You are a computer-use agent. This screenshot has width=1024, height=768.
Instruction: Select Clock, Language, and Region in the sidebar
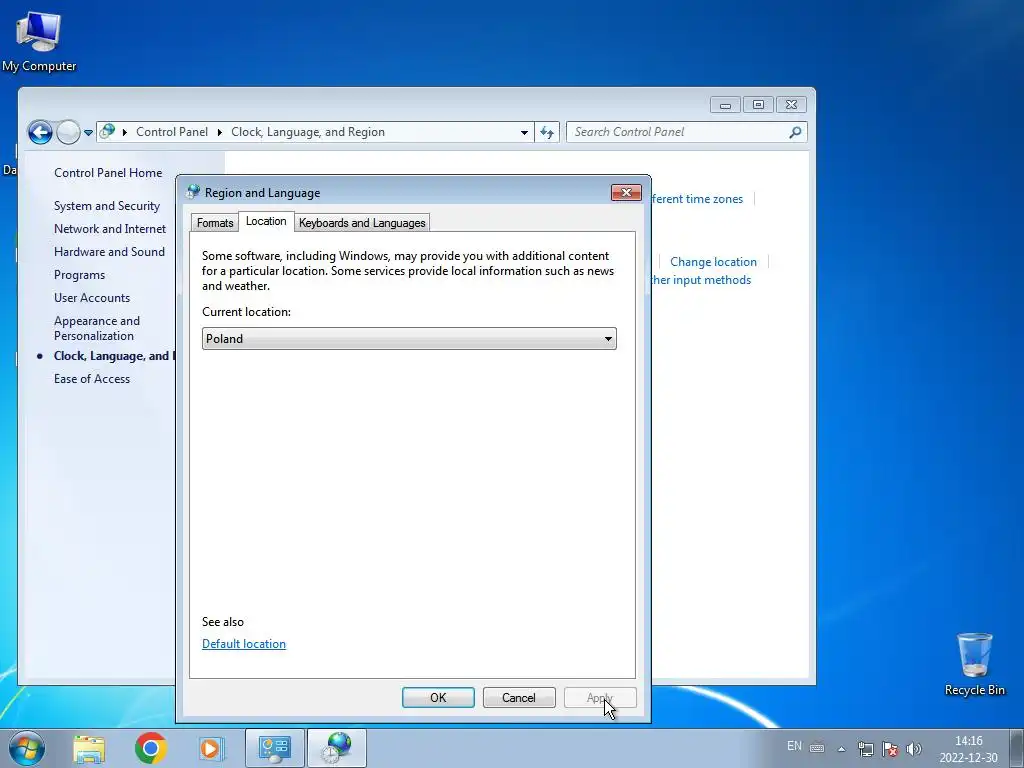click(x=114, y=356)
